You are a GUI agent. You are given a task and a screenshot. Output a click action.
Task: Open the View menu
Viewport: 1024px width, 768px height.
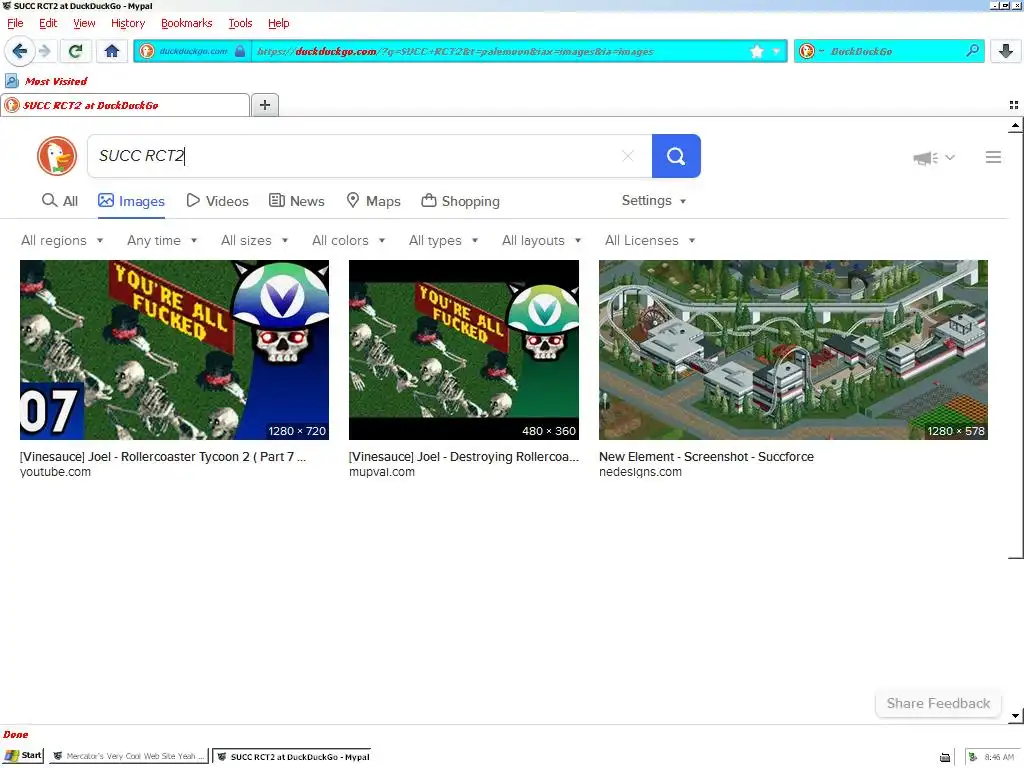coord(84,23)
